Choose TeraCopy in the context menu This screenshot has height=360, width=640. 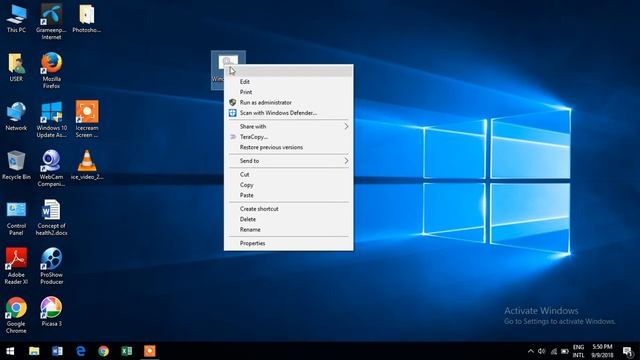pos(289,137)
